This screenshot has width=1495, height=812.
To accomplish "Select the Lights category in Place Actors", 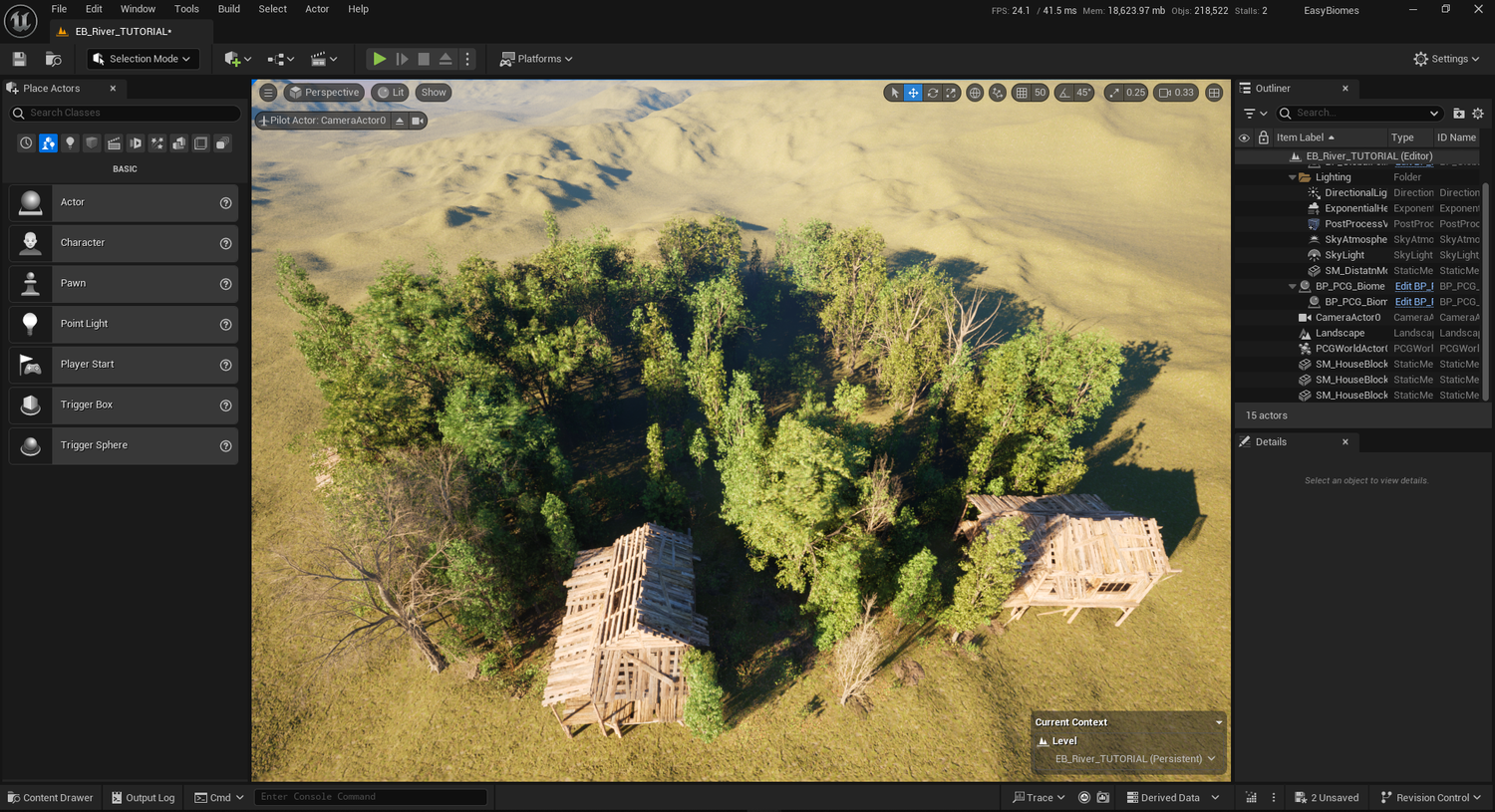I will coord(70,142).
